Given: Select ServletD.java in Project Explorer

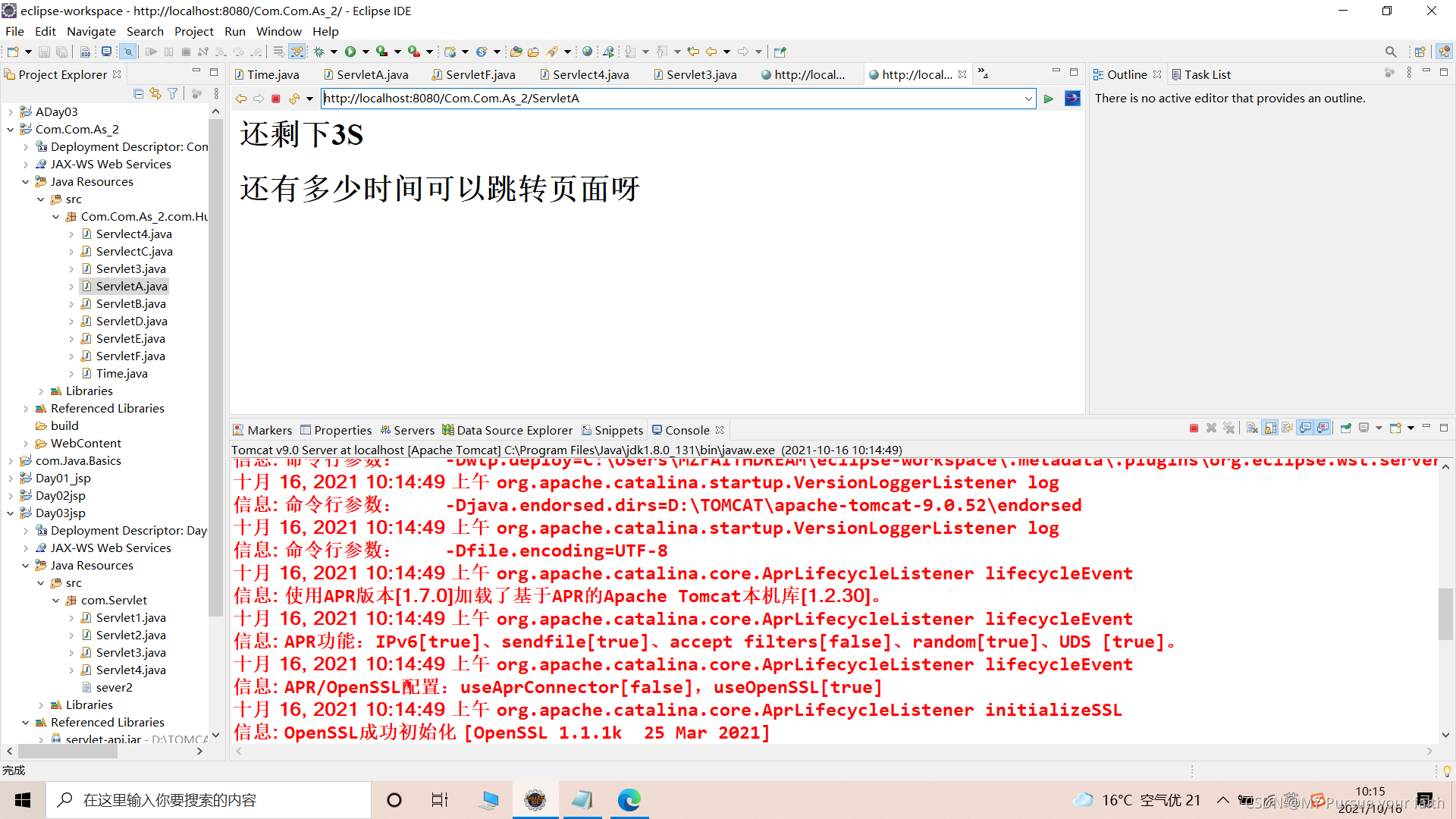Looking at the screenshot, I should 131,321.
